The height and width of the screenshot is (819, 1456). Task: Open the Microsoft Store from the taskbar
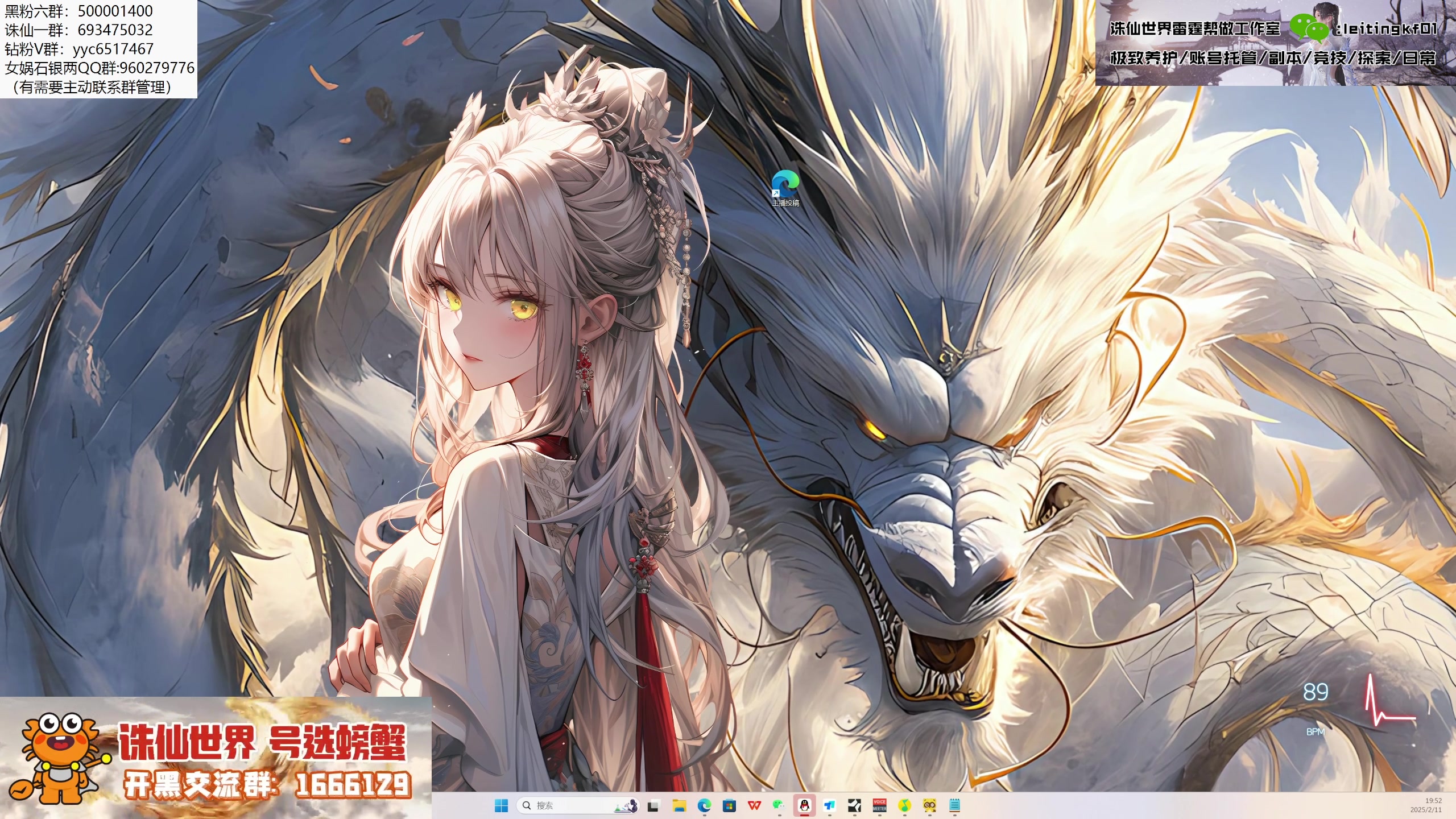729,806
